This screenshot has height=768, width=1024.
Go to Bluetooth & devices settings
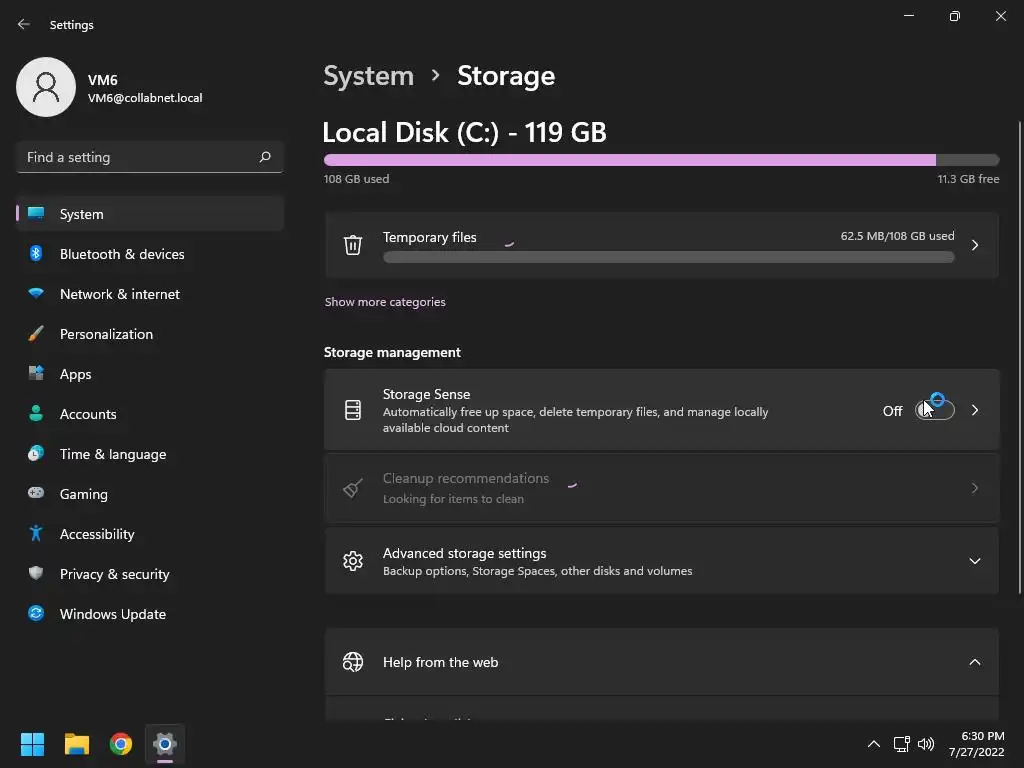[x=121, y=254]
